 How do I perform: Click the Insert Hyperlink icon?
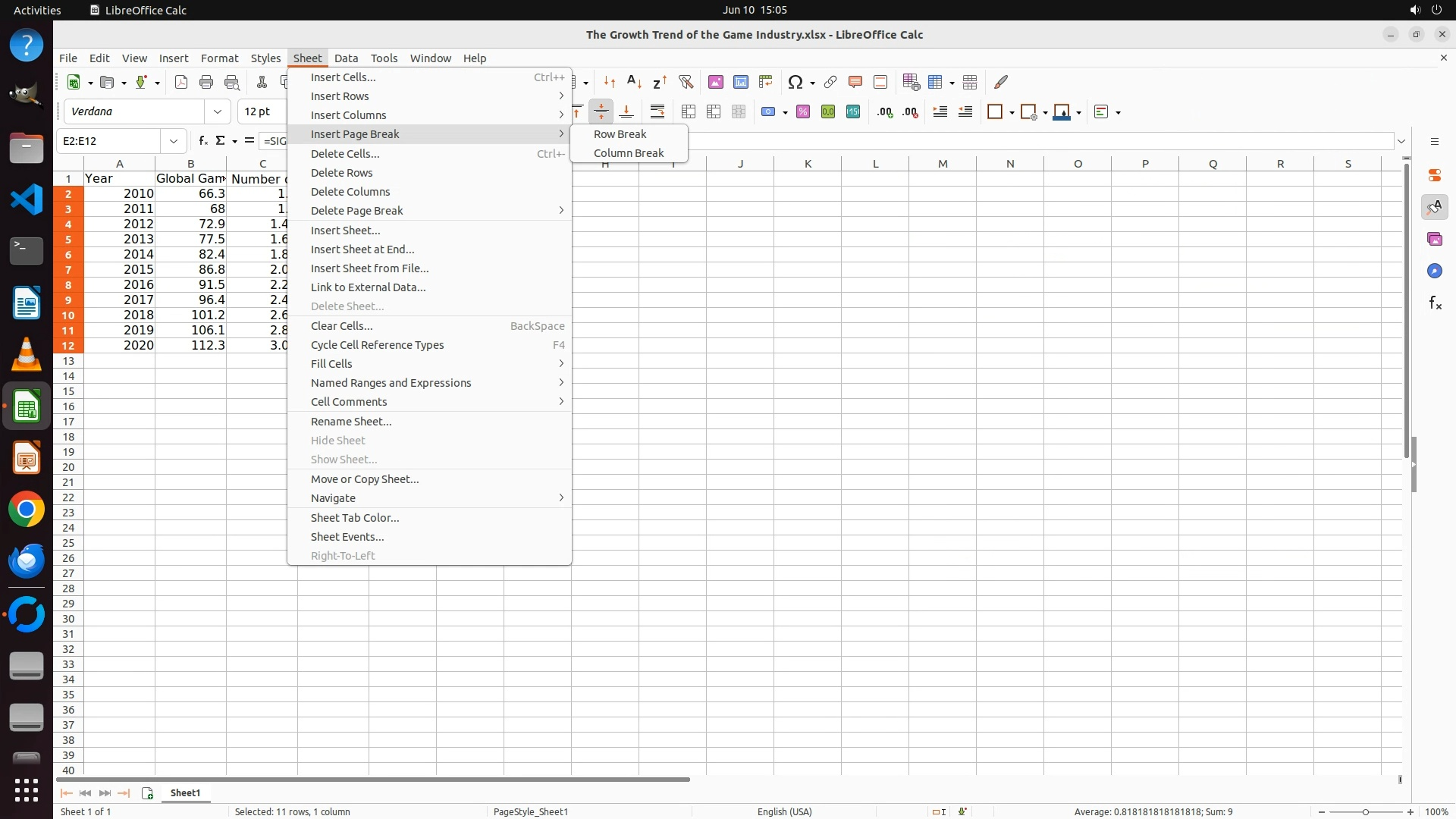[x=830, y=82]
